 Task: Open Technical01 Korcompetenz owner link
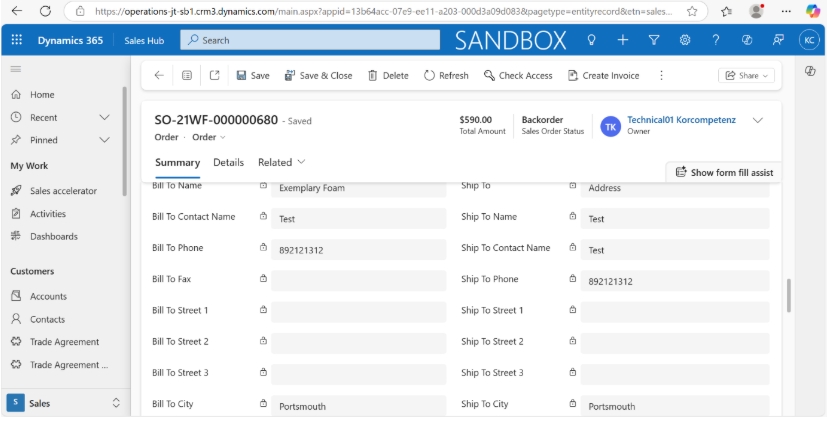tap(681, 120)
